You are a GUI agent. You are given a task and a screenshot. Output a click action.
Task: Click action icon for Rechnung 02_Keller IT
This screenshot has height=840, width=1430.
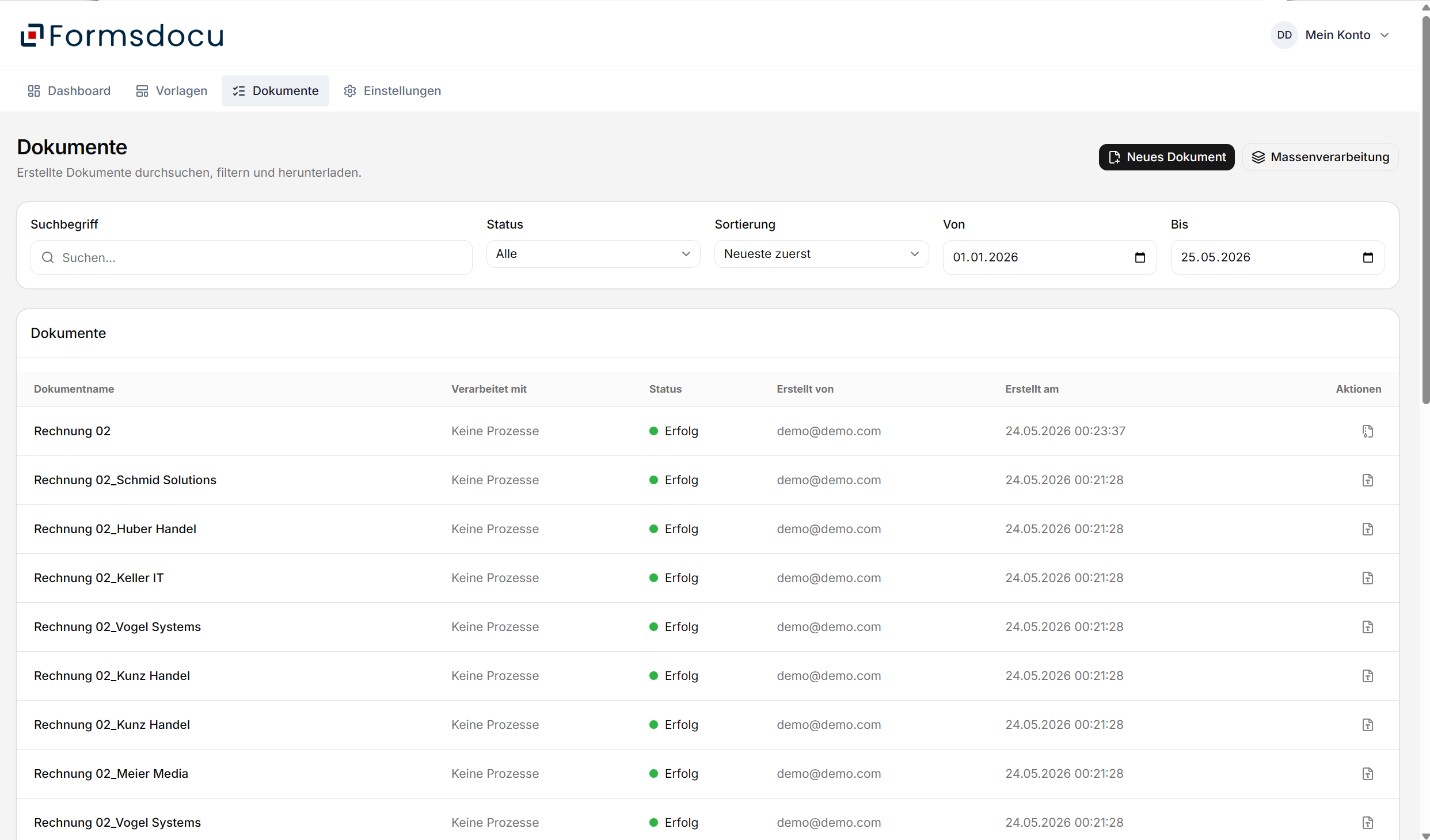click(1368, 578)
